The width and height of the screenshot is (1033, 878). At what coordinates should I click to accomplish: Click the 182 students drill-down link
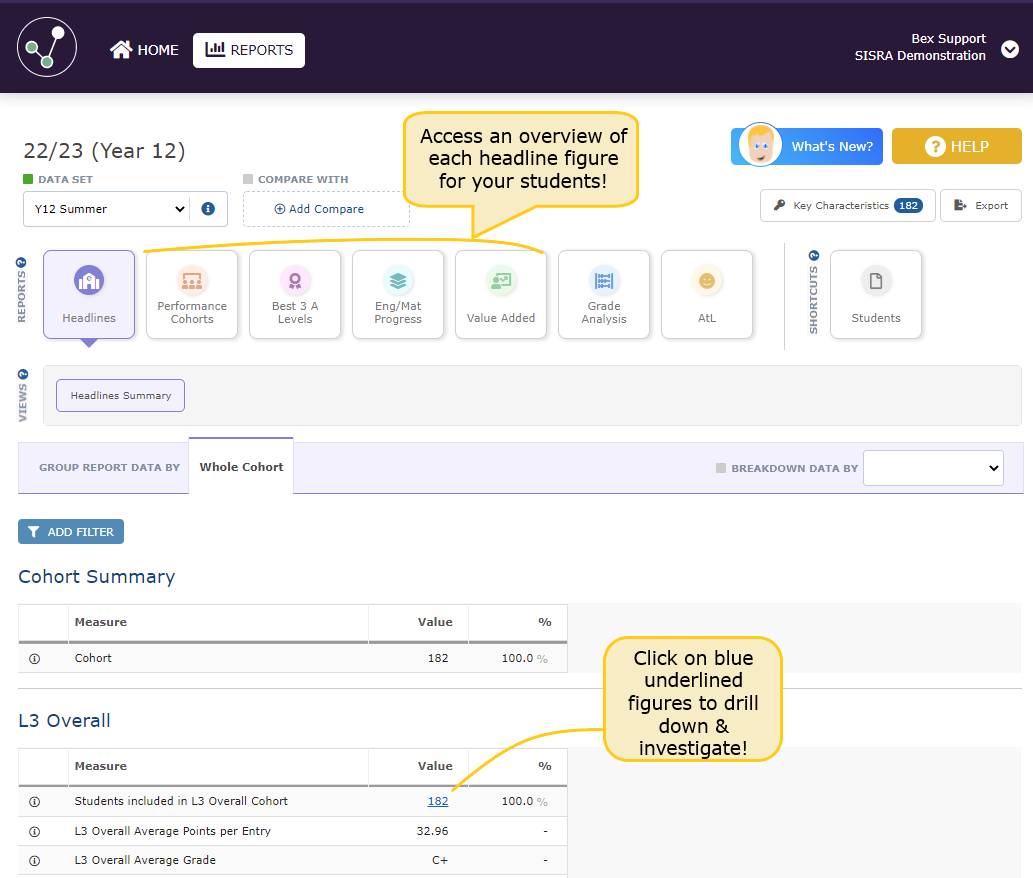(438, 801)
